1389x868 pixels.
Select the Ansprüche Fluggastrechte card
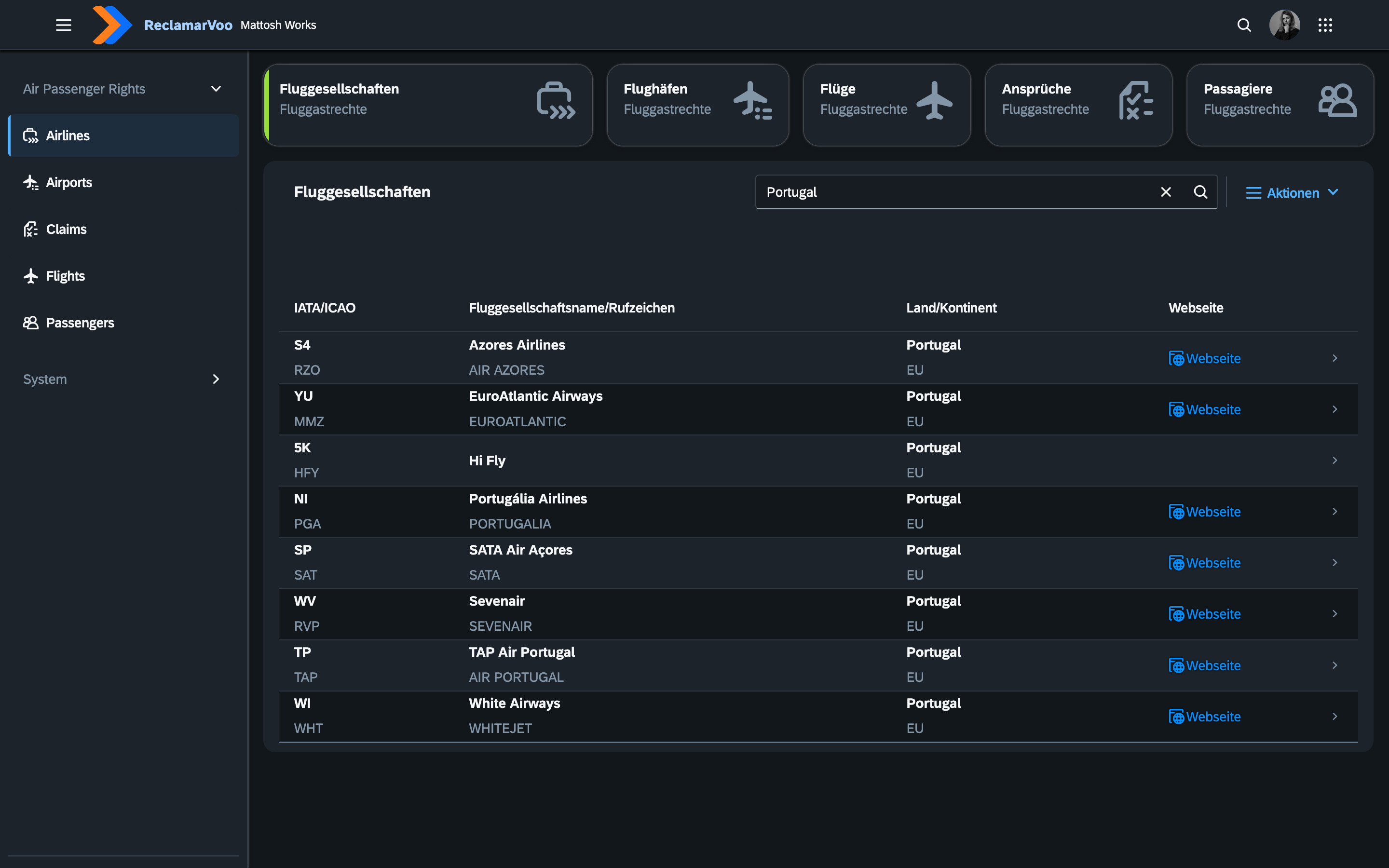click(x=1078, y=105)
